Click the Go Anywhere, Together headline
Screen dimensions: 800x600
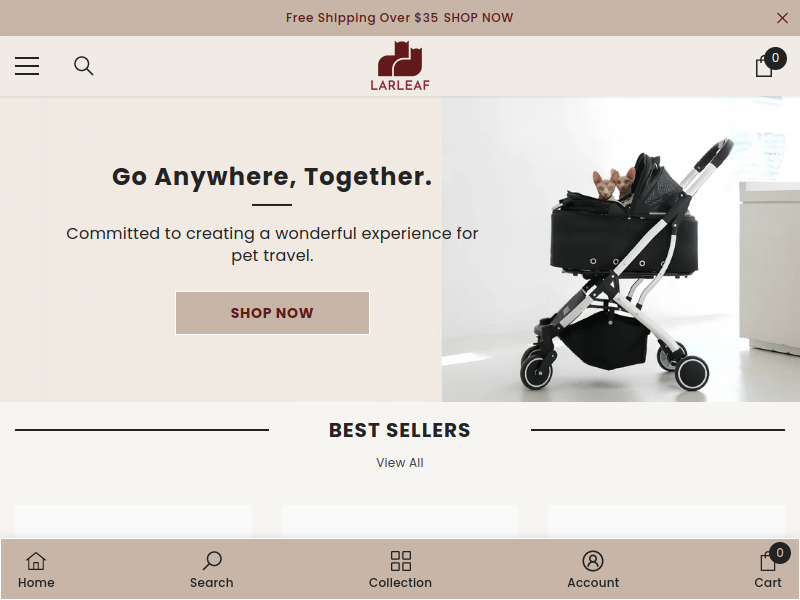272,177
